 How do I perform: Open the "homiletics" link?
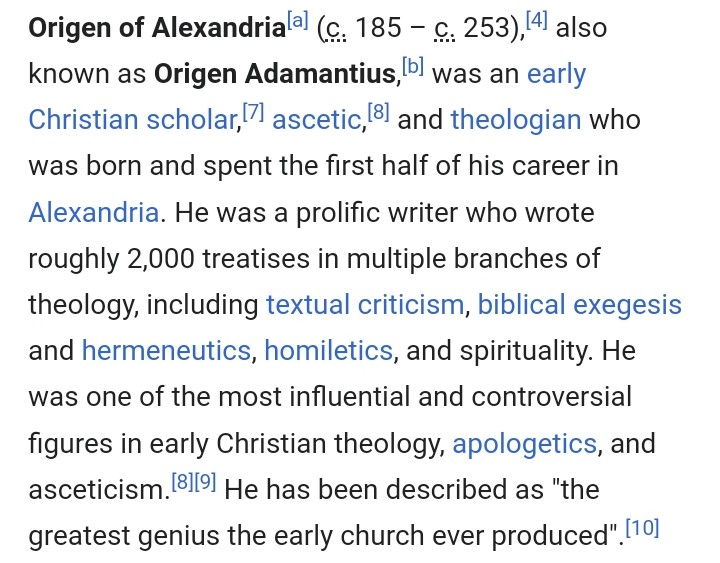click(329, 351)
